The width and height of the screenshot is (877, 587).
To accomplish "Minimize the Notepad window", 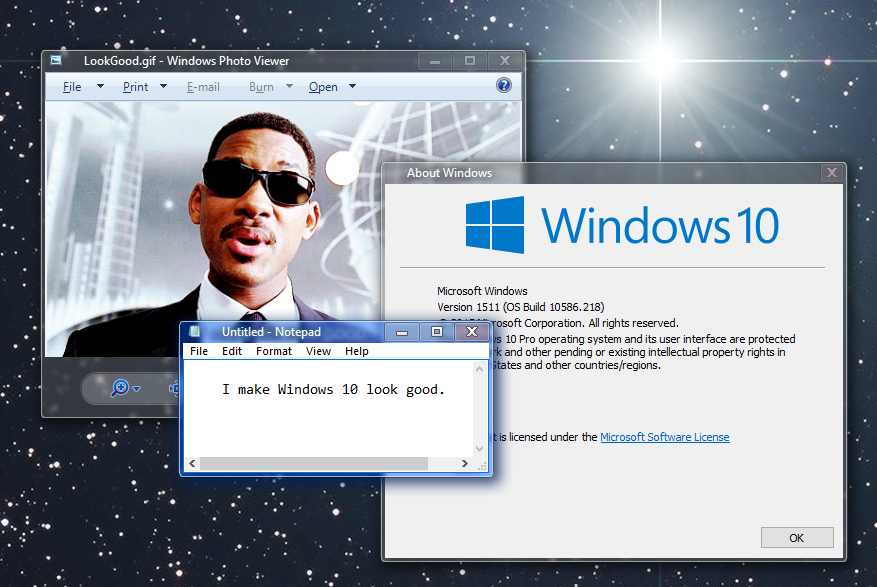I will click(402, 332).
